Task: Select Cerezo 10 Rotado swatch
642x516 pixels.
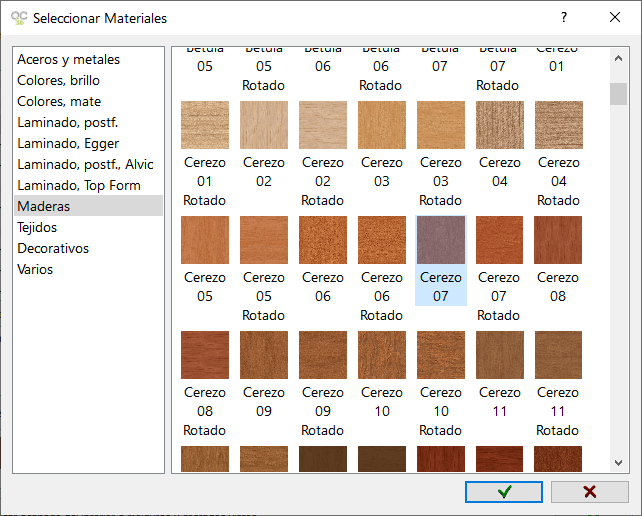Action: (441, 355)
